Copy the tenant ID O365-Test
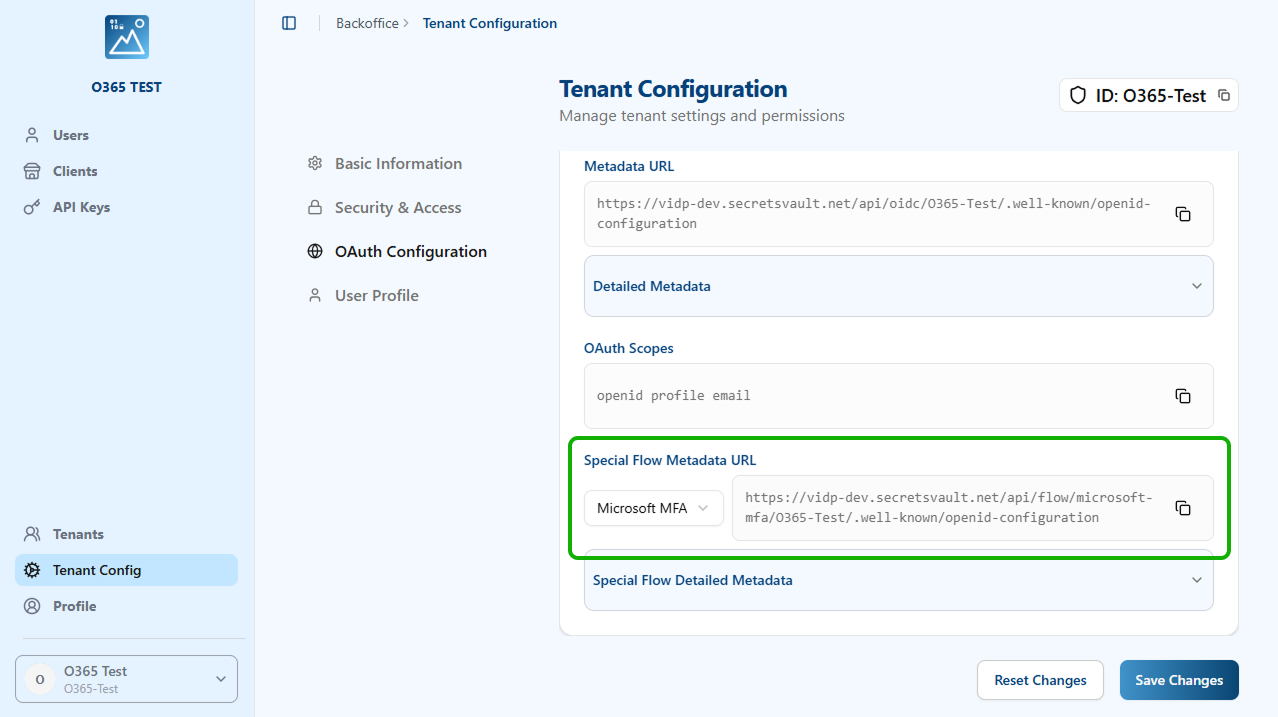Image resolution: width=1278 pixels, height=717 pixels. pos(1224,96)
